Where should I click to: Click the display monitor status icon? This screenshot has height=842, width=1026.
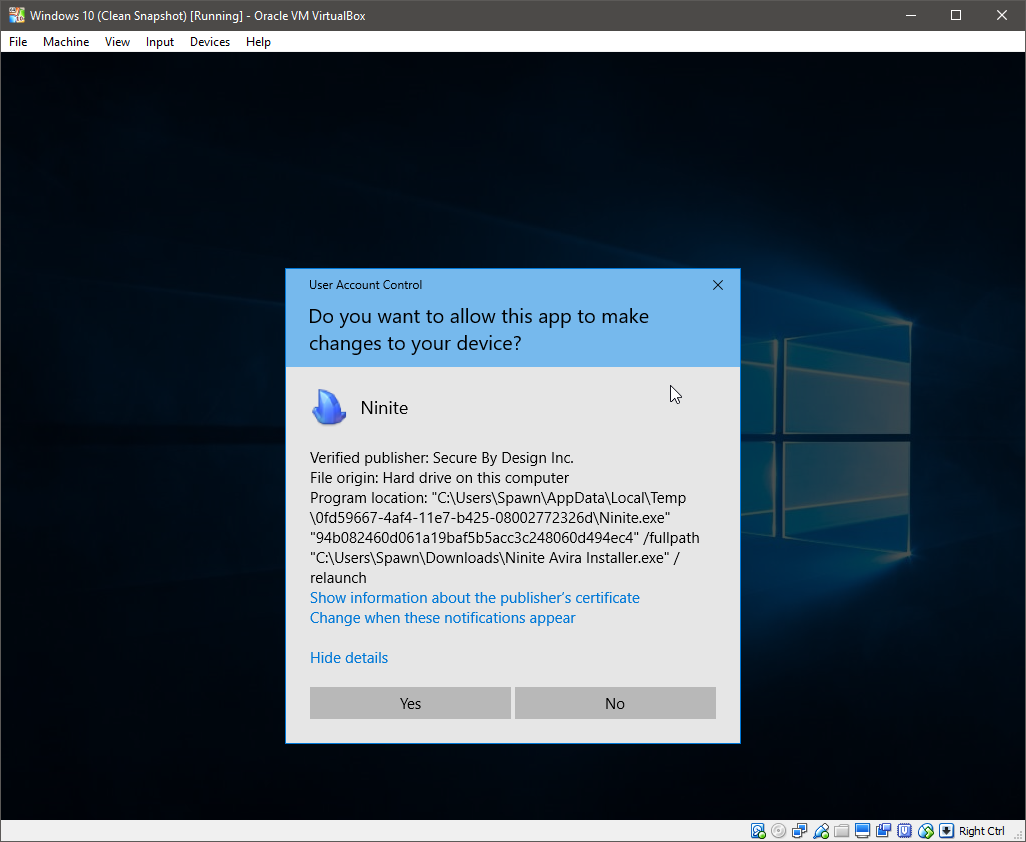[x=862, y=831]
